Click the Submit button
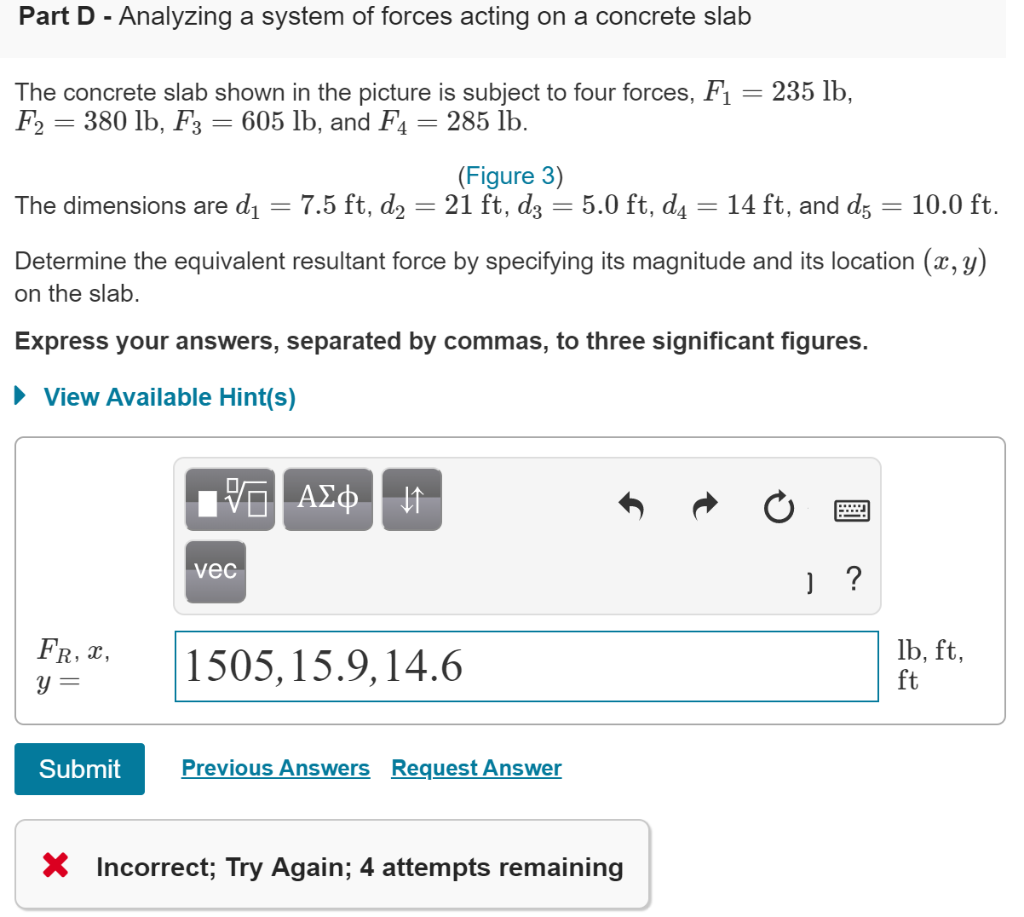 [x=79, y=769]
